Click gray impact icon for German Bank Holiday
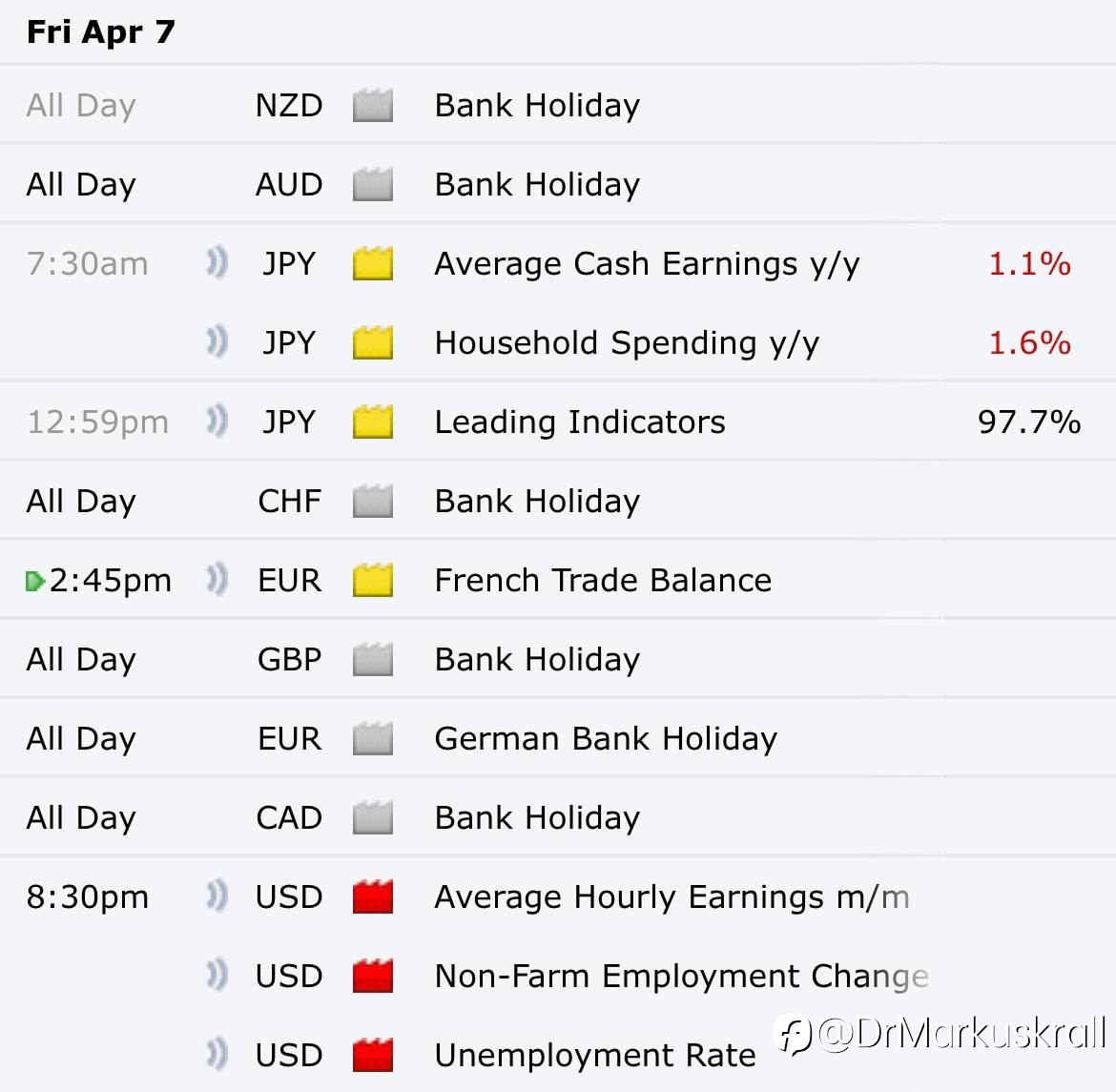The image size is (1116, 1092). point(373,739)
